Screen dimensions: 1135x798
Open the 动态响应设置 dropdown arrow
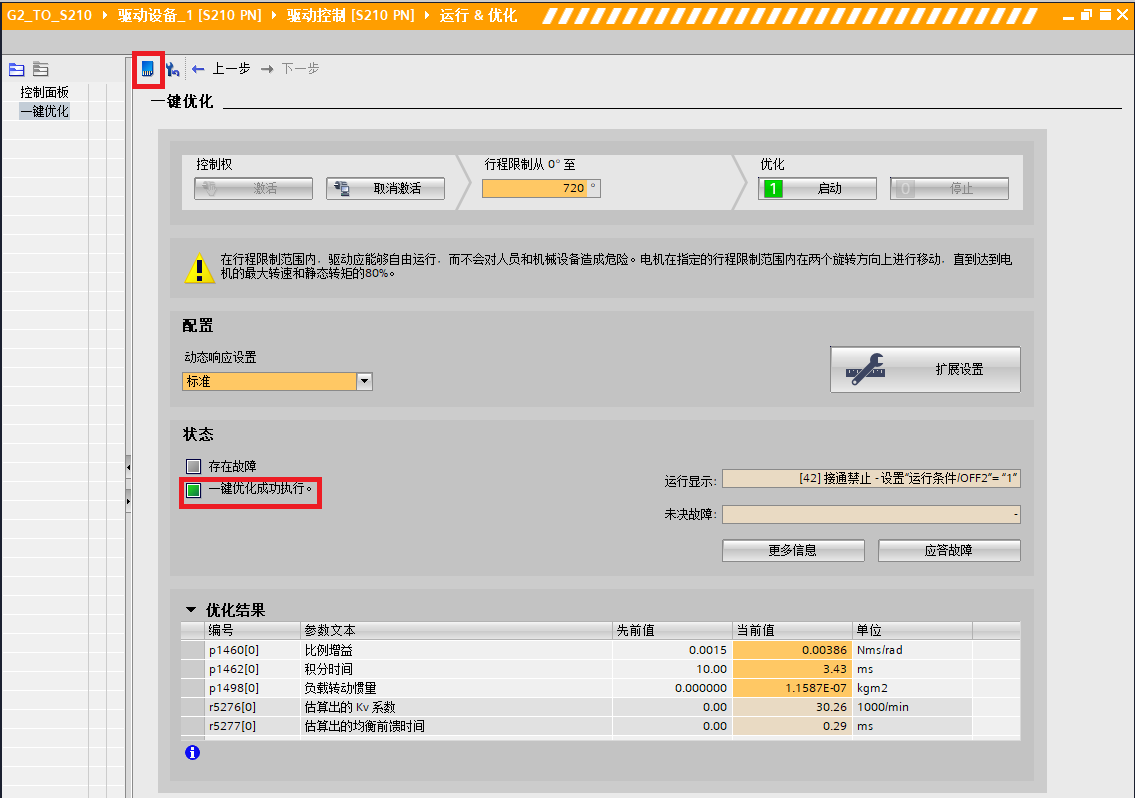(364, 381)
